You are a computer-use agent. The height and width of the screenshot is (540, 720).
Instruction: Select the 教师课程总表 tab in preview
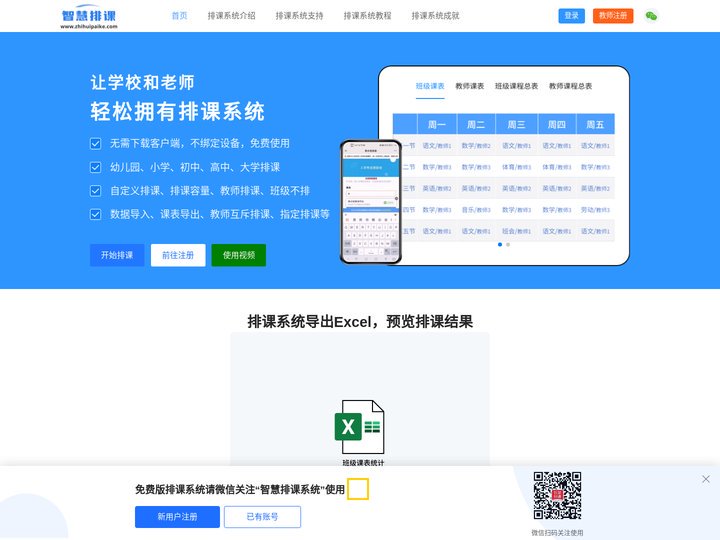(571, 86)
